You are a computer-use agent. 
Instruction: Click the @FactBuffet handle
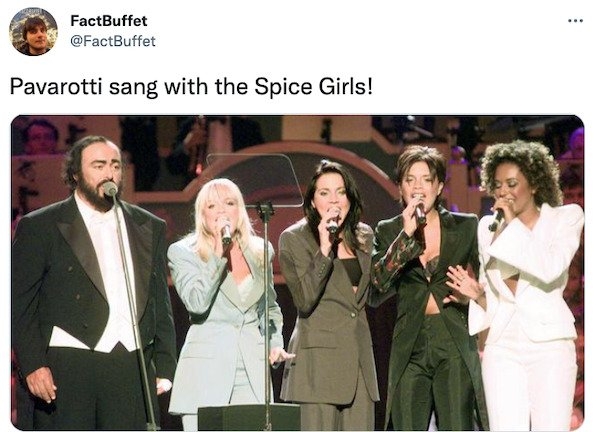pos(113,41)
